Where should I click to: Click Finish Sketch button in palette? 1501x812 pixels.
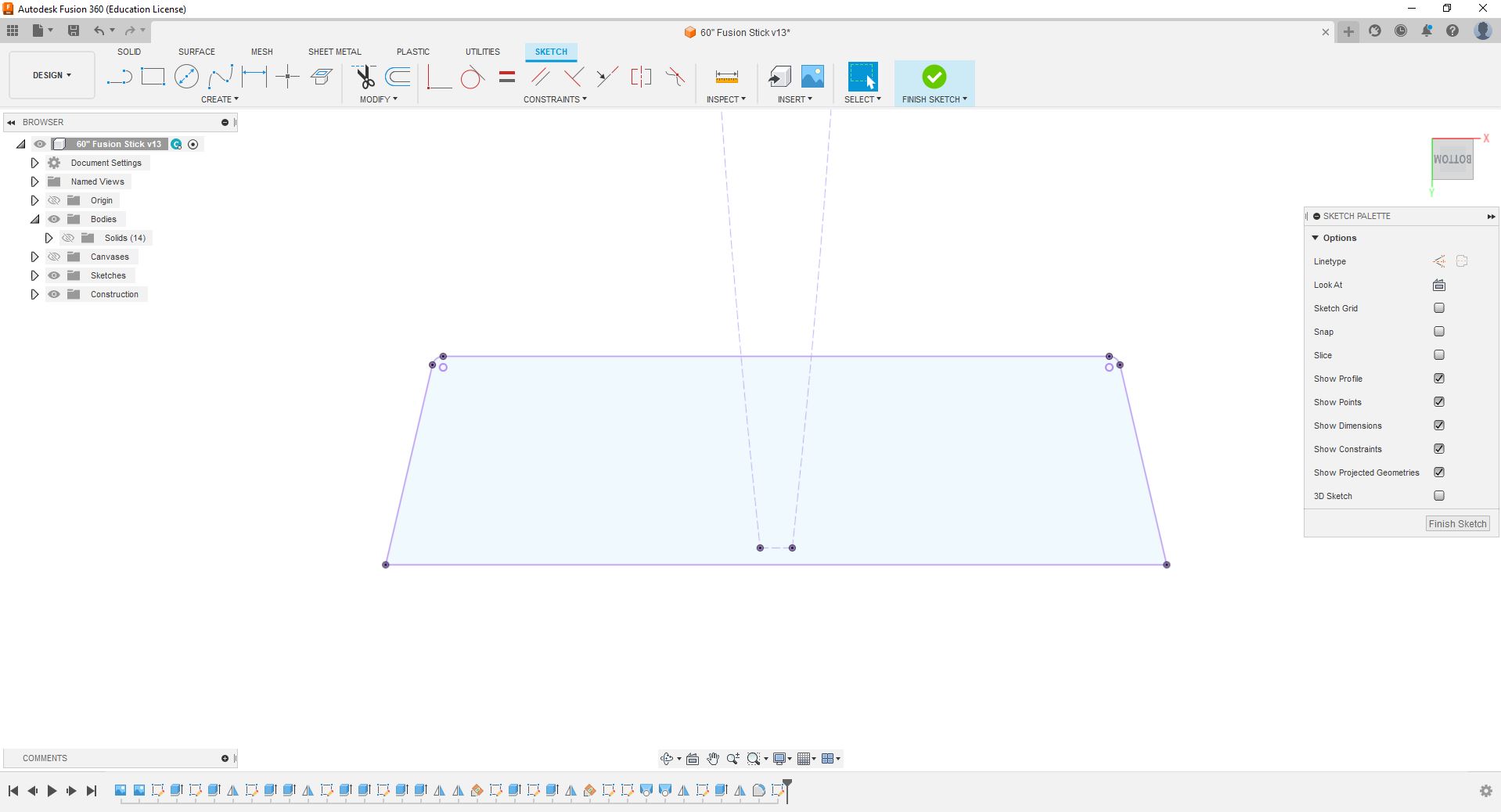(x=1456, y=524)
